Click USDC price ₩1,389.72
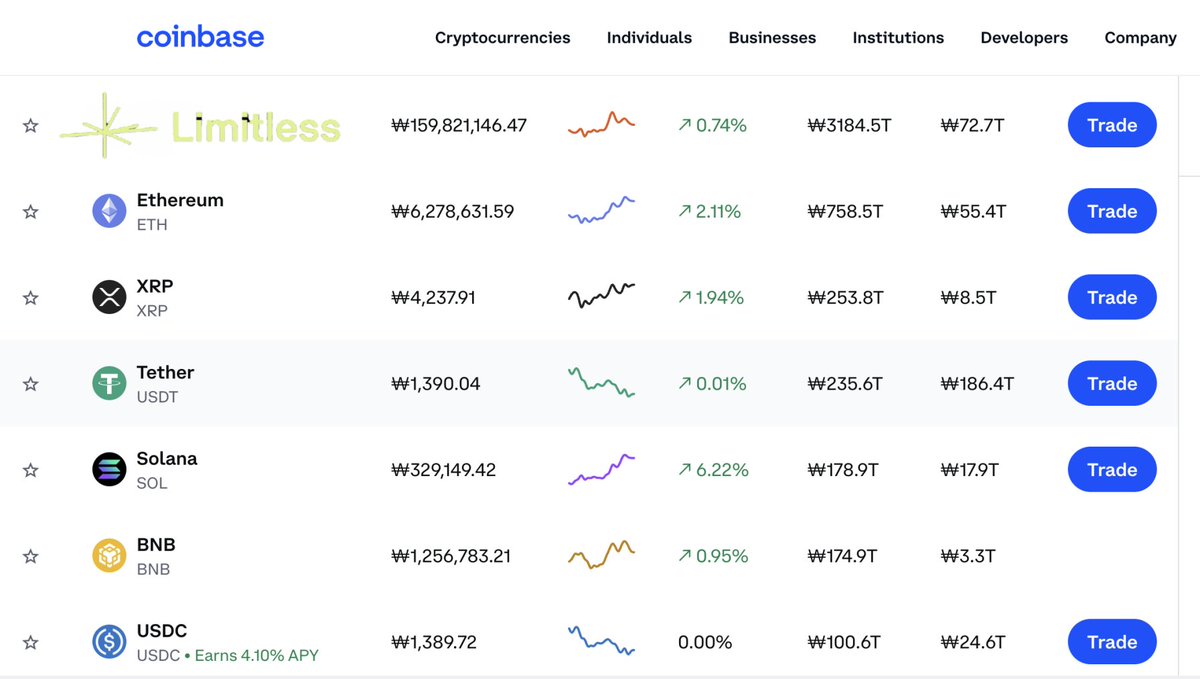1200x679 pixels. coord(434,641)
